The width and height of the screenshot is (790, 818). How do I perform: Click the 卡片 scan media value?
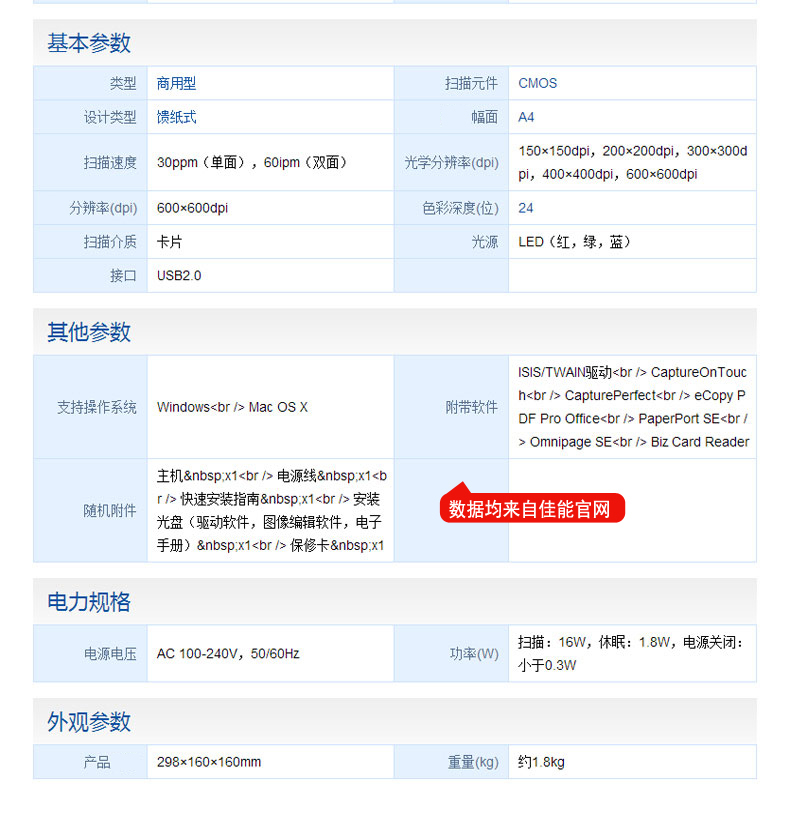click(x=169, y=242)
